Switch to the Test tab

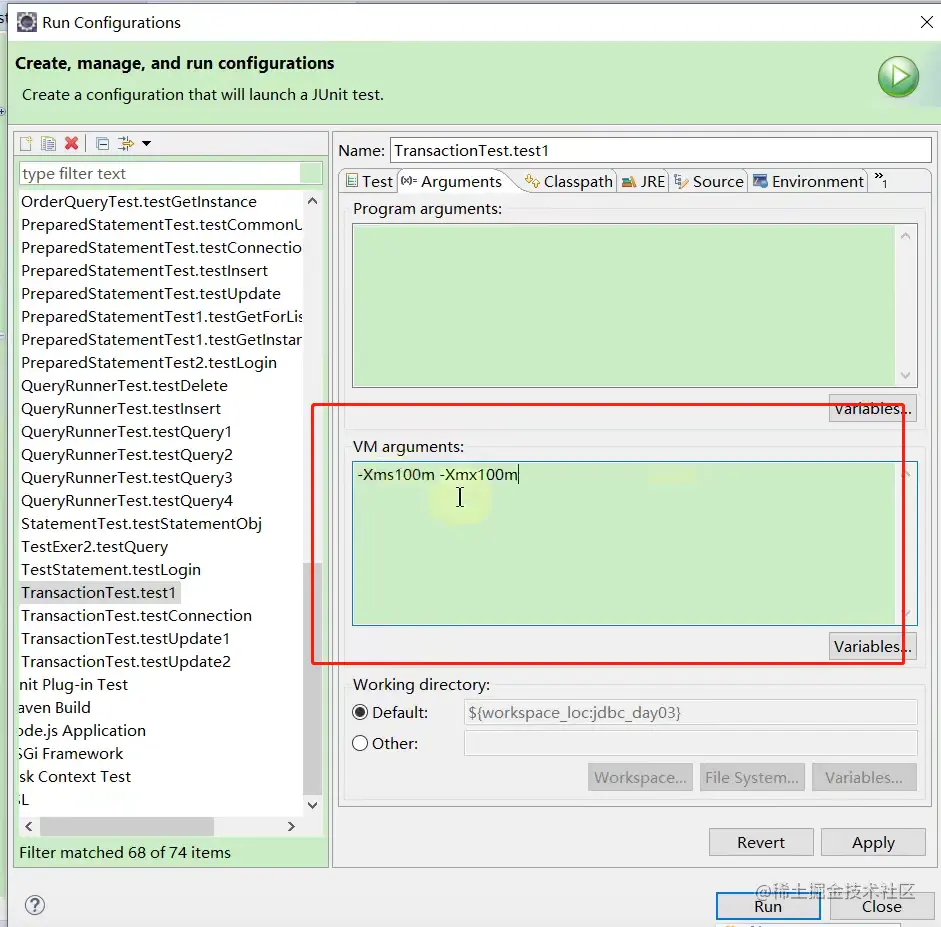tap(369, 181)
